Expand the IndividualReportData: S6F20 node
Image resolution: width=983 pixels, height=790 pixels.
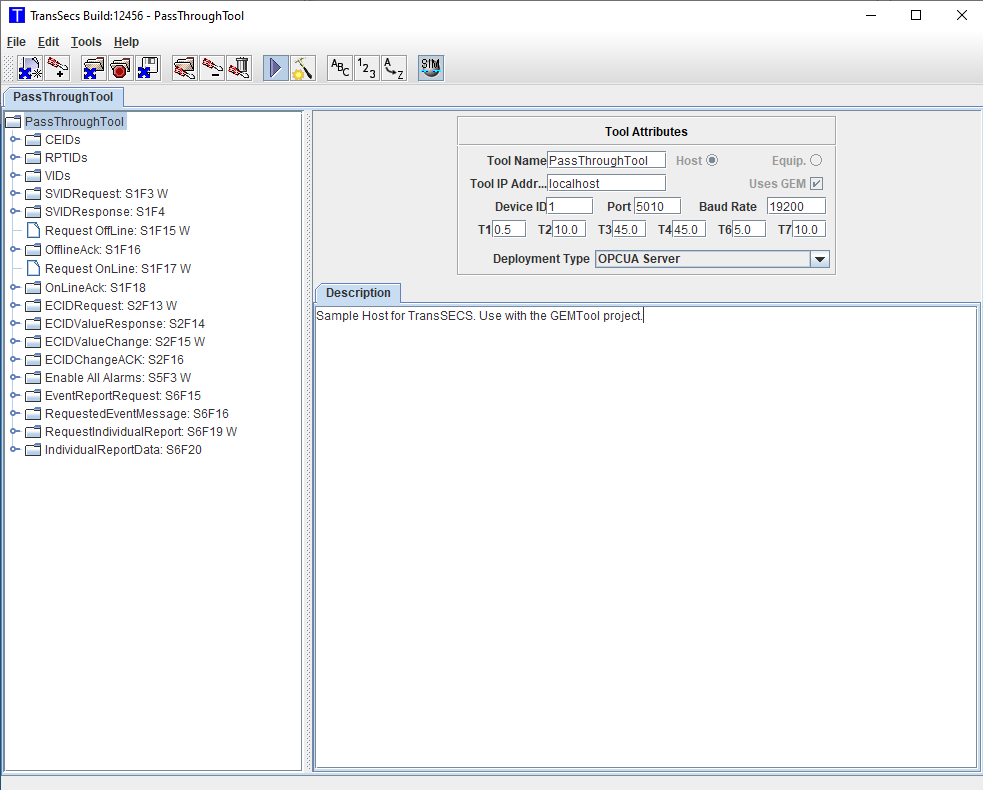(14, 450)
